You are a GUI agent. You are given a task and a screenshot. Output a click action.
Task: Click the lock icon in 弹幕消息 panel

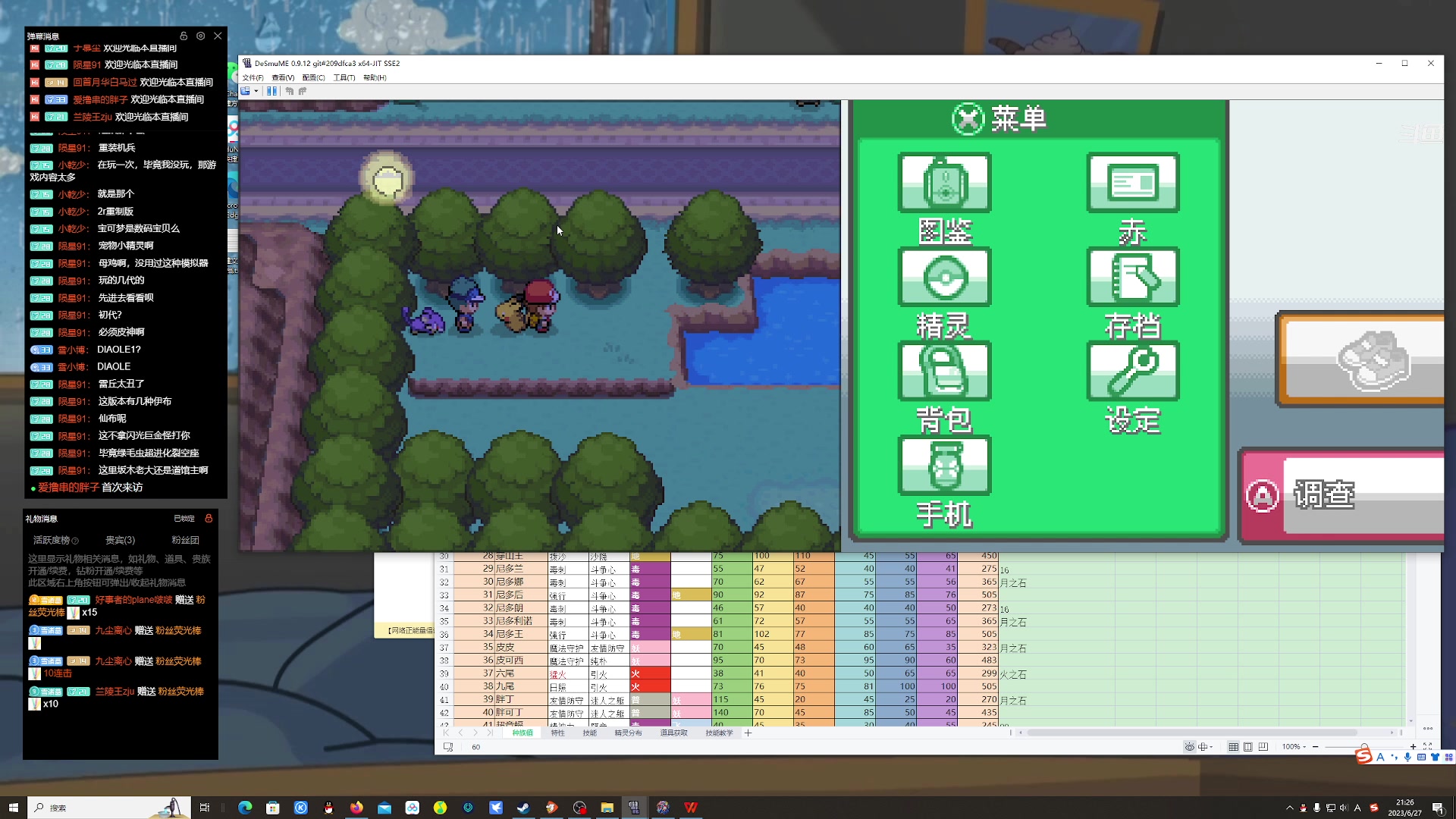(x=184, y=36)
